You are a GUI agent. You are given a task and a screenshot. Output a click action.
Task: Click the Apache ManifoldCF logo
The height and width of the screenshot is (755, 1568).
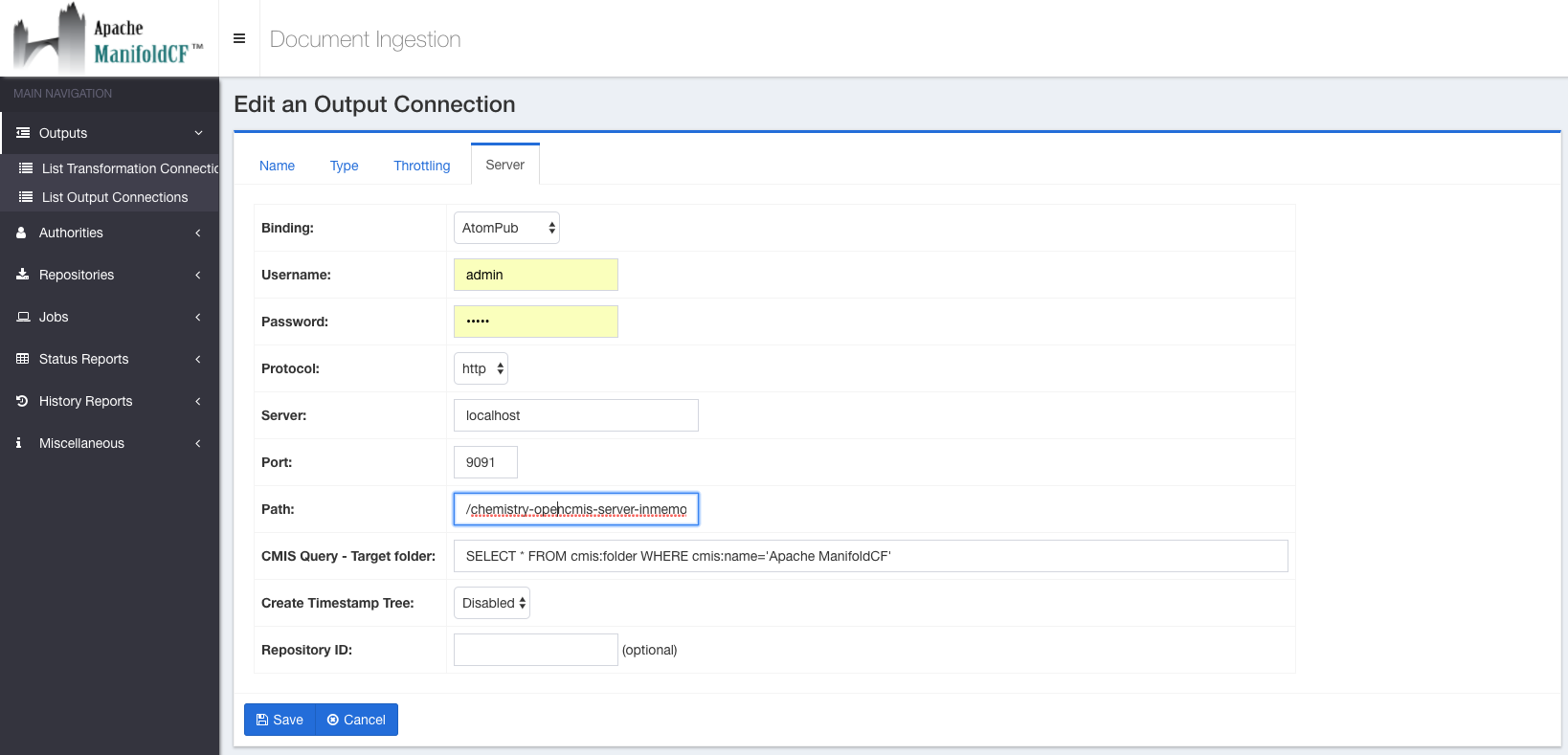pos(109,38)
